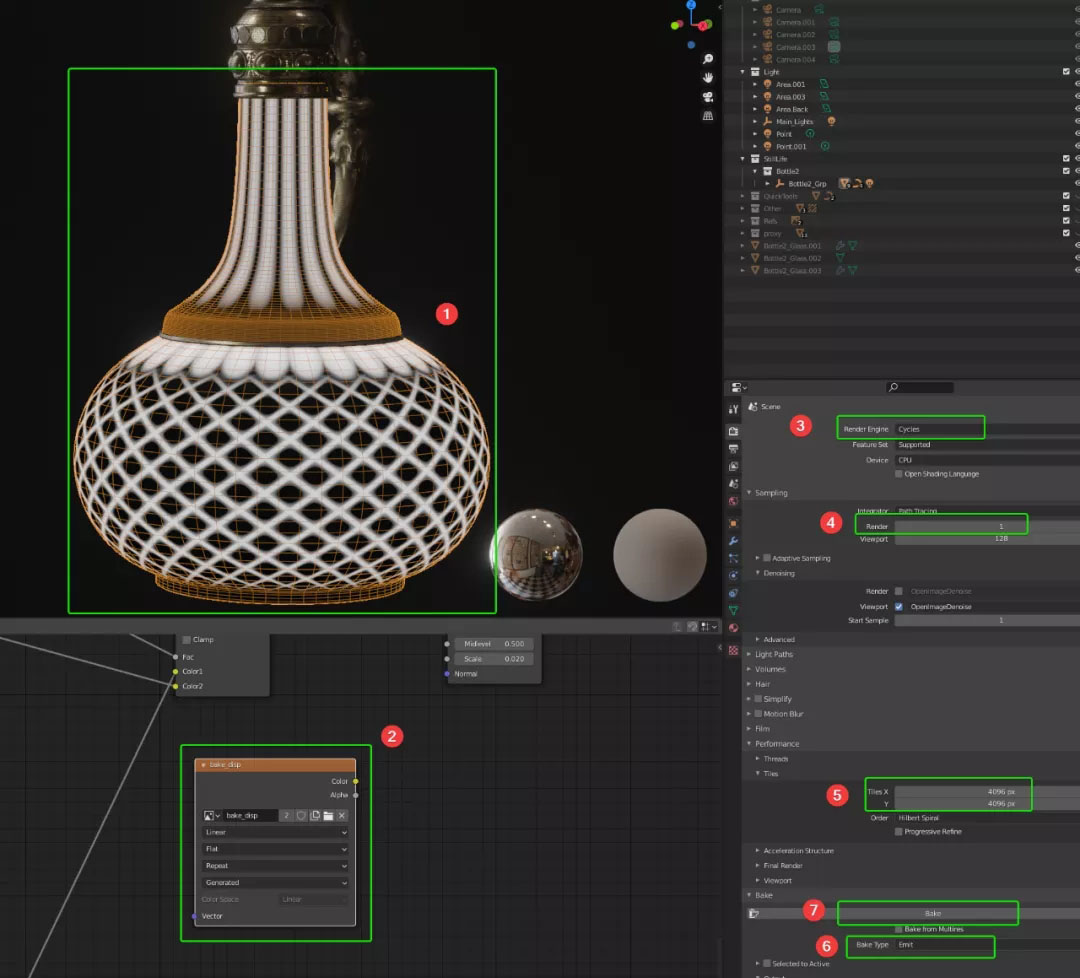Click the pan view hand icon
Screen dimensions: 1080x978
point(707,78)
